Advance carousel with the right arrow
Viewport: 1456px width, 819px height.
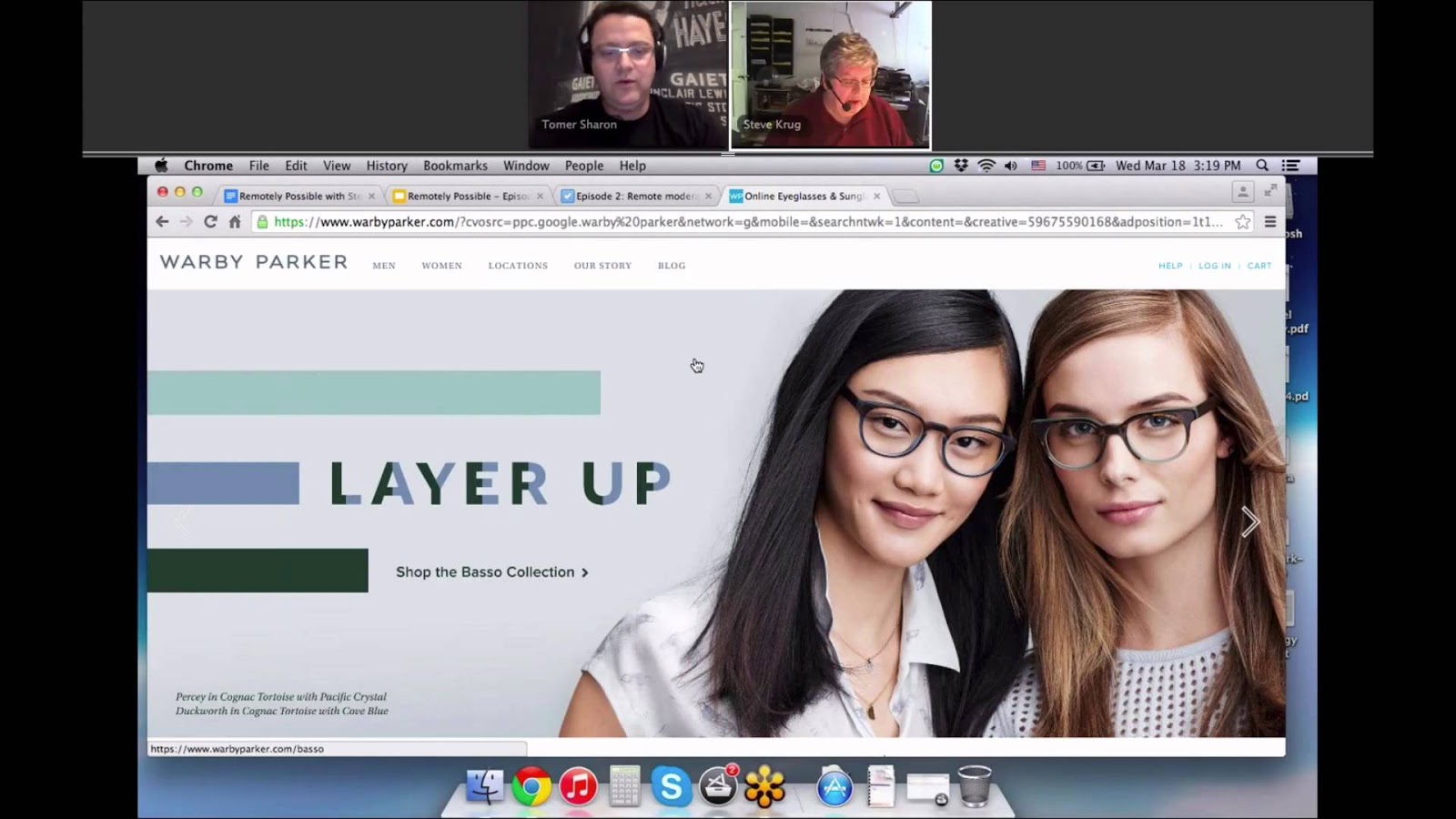point(1250,521)
